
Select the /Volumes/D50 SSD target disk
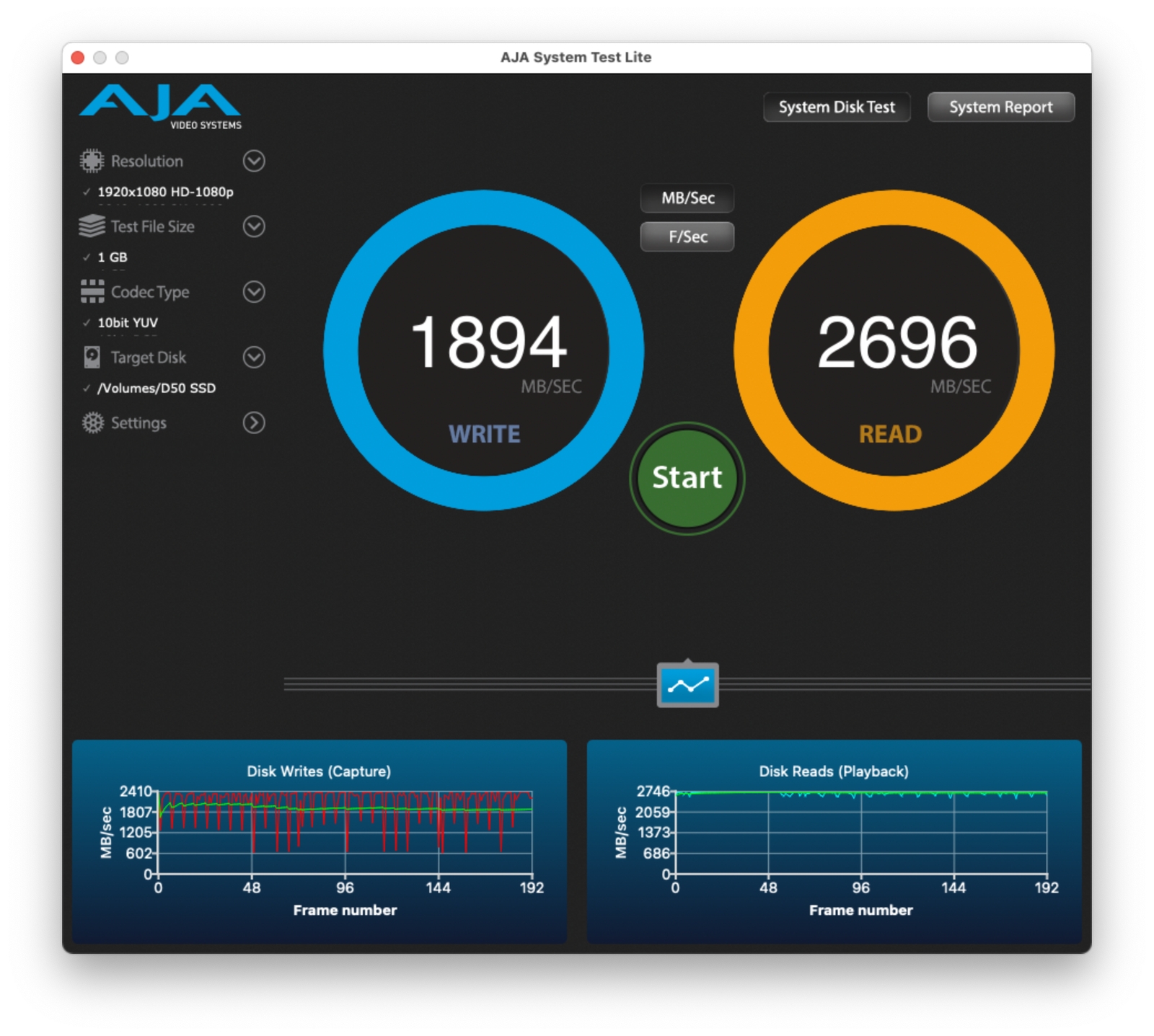(x=157, y=389)
